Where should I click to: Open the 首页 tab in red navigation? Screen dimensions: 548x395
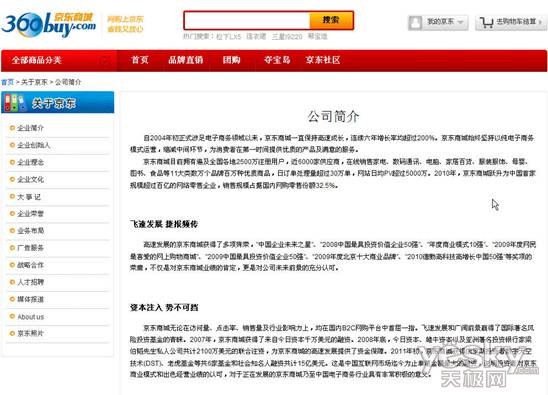coord(140,60)
